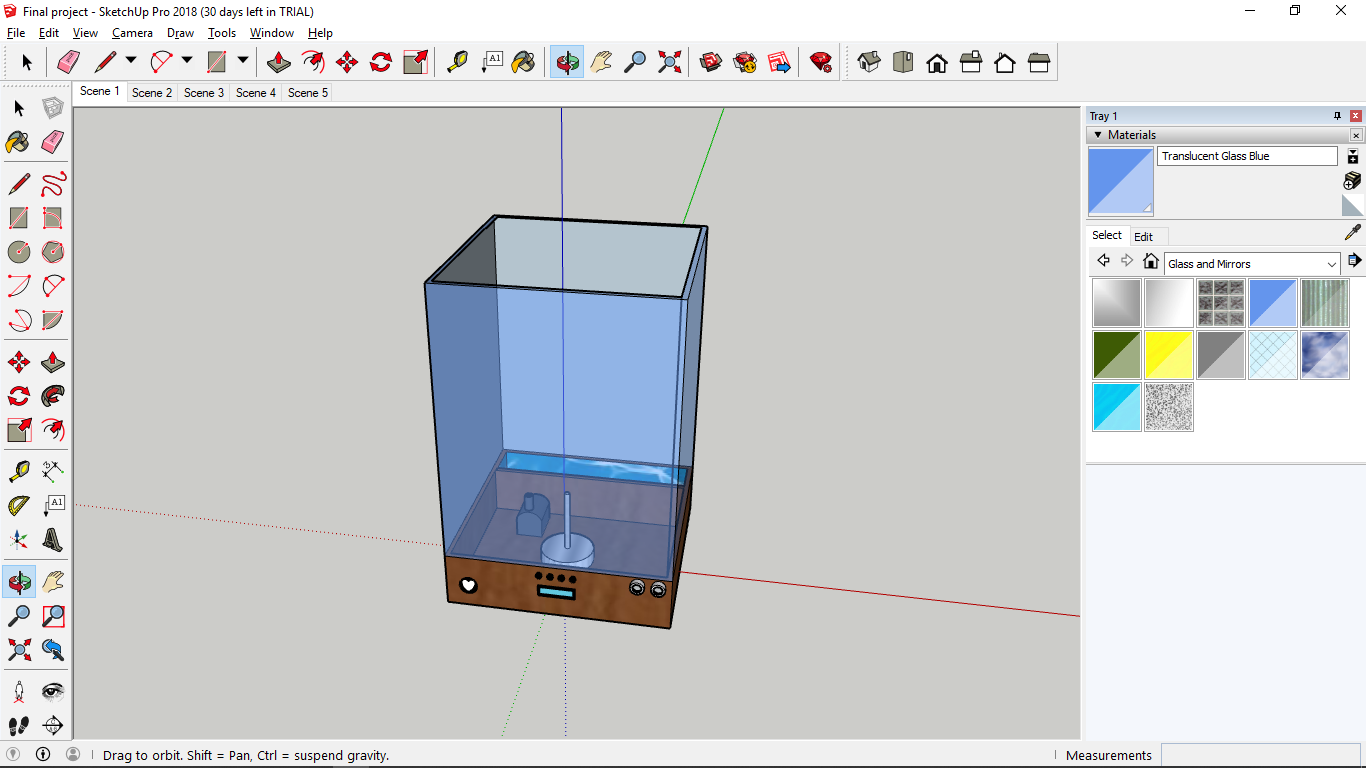Switch to Iso standard view icon
Image resolution: width=1366 pixels, height=768 pixels.
tap(869, 62)
